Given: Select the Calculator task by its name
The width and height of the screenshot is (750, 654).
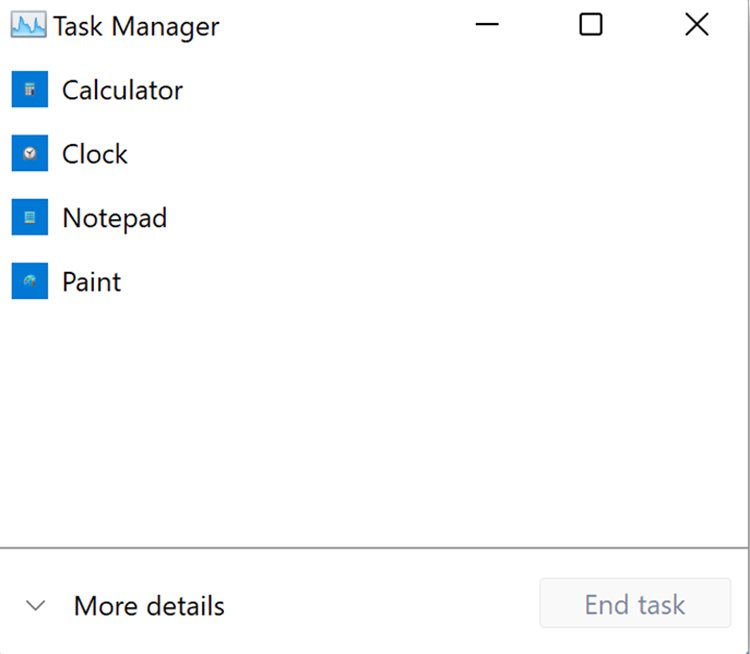Looking at the screenshot, I should click(122, 90).
